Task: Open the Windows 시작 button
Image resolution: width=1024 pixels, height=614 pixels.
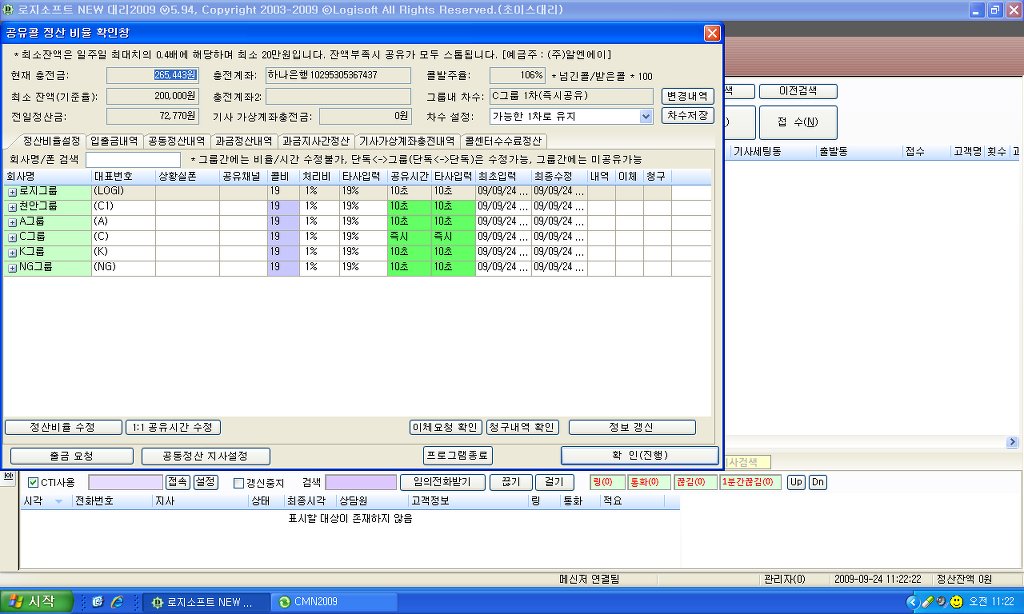Action: click(x=37, y=602)
